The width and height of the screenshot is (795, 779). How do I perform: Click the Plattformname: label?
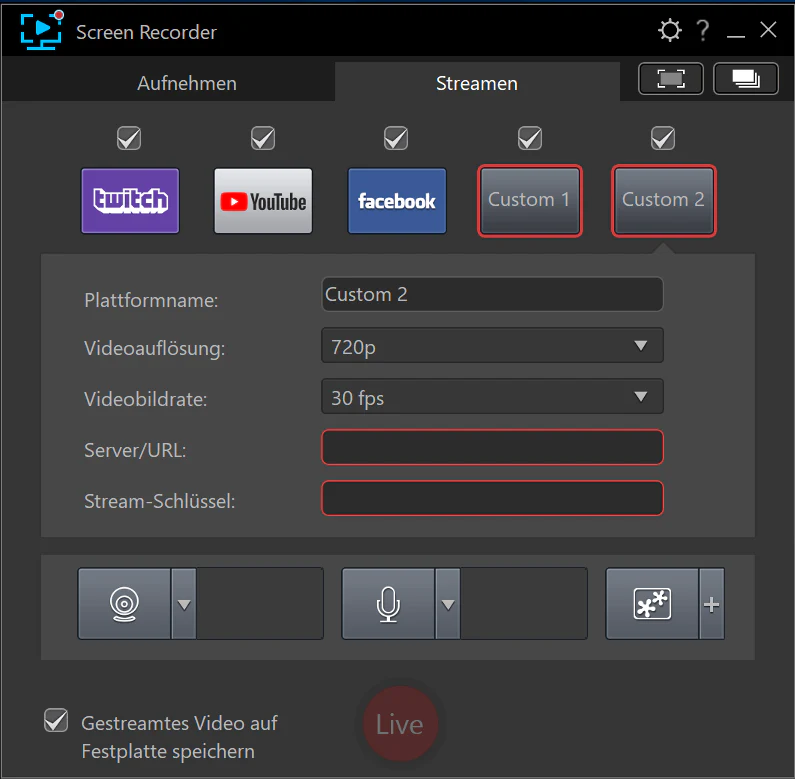[x=151, y=300]
